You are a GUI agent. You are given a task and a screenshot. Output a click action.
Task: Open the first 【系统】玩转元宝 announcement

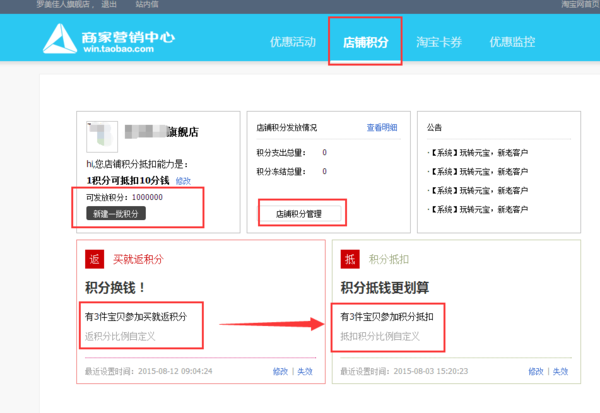click(478, 153)
